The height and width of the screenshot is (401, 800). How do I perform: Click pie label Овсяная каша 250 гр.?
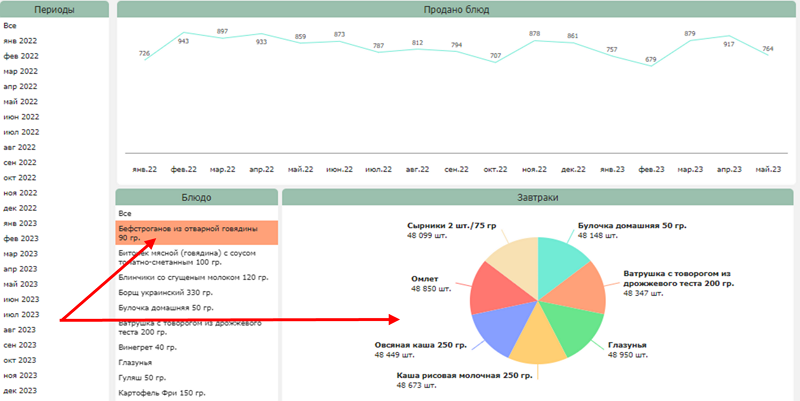[420, 345]
